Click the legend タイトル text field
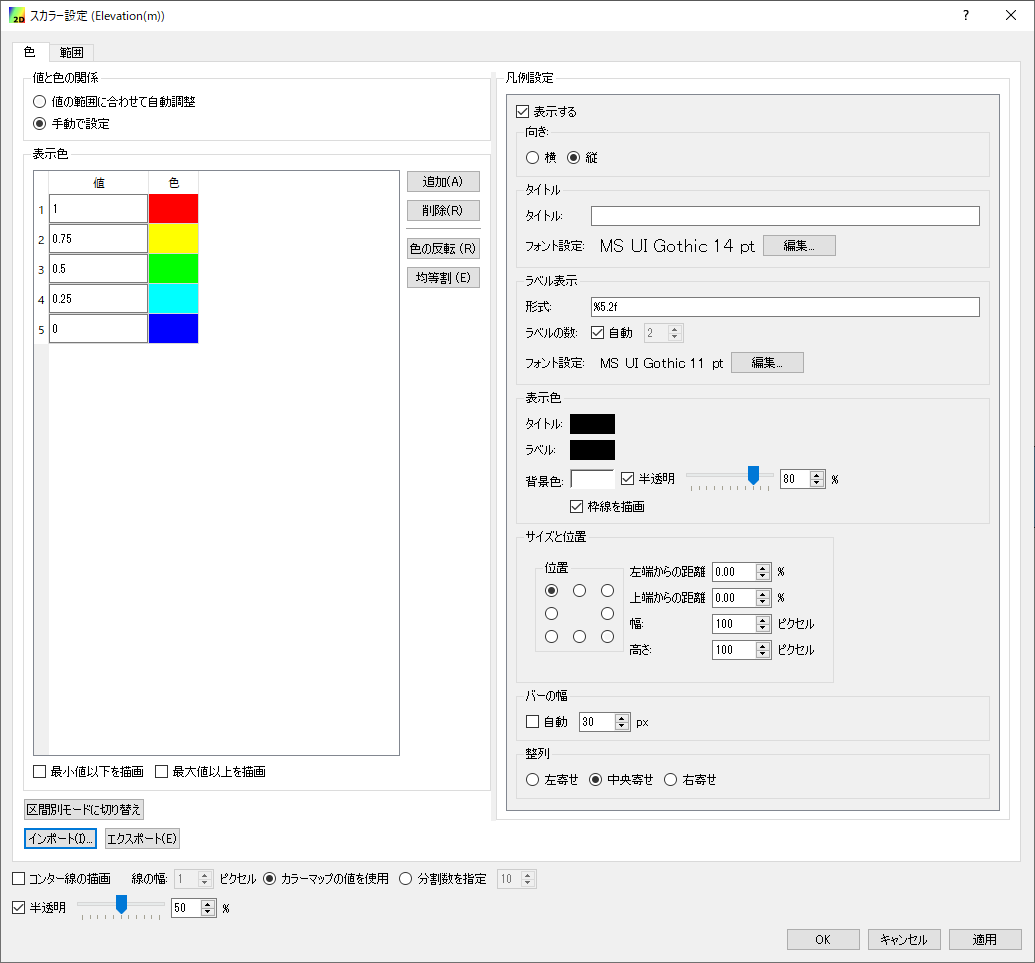The image size is (1035, 963). pyautogui.click(x=785, y=216)
